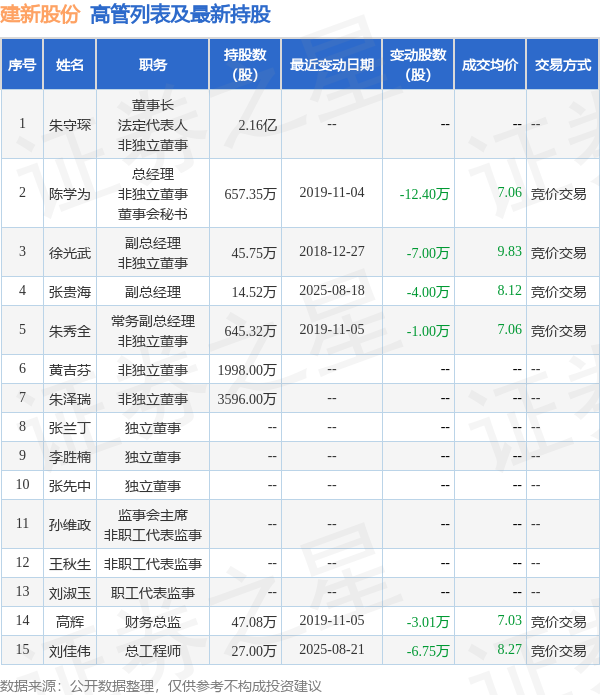Click the 监事会主席 position text
The height and width of the screenshot is (695, 600).
[x=153, y=515]
